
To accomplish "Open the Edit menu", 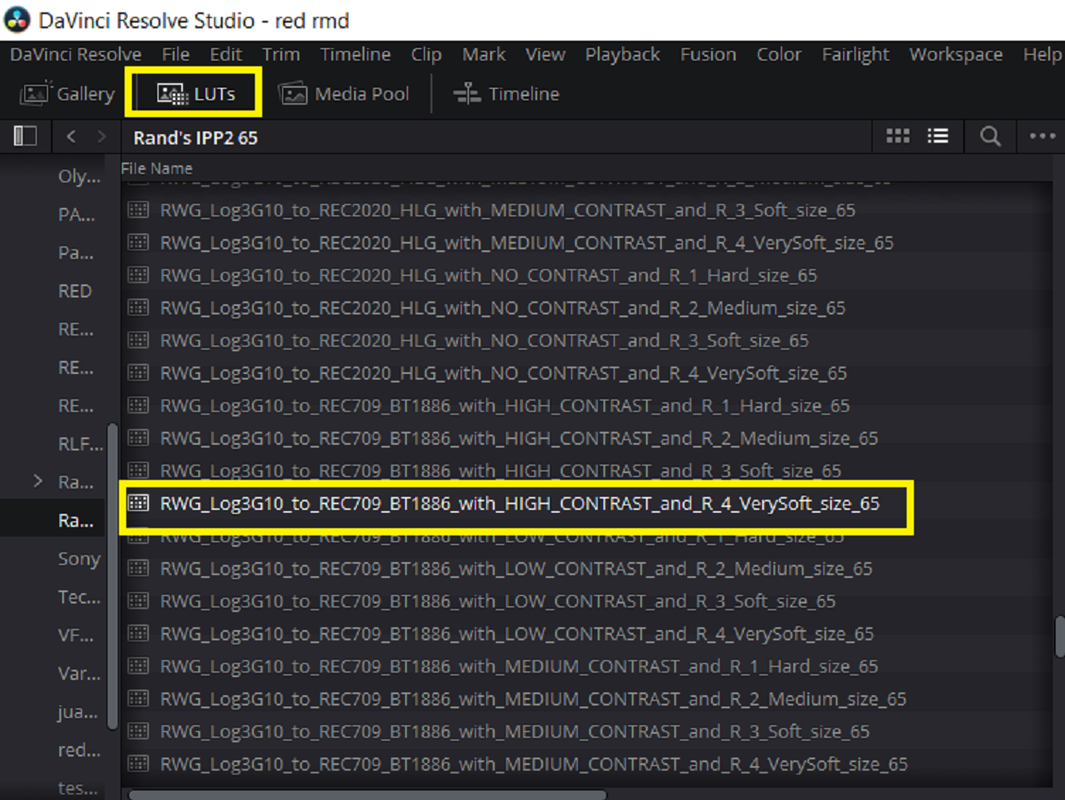I will coord(226,54).
